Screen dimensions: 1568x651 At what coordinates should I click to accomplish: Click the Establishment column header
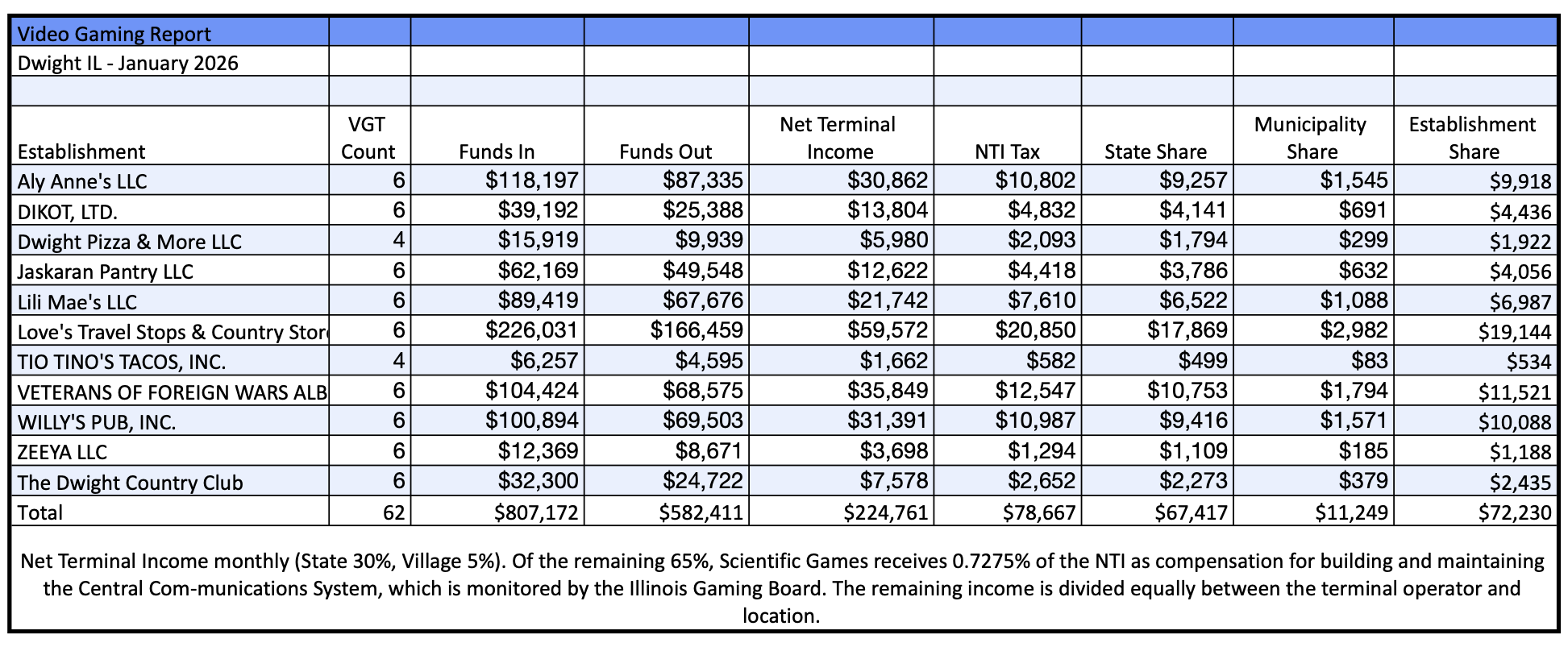[81, 151]
